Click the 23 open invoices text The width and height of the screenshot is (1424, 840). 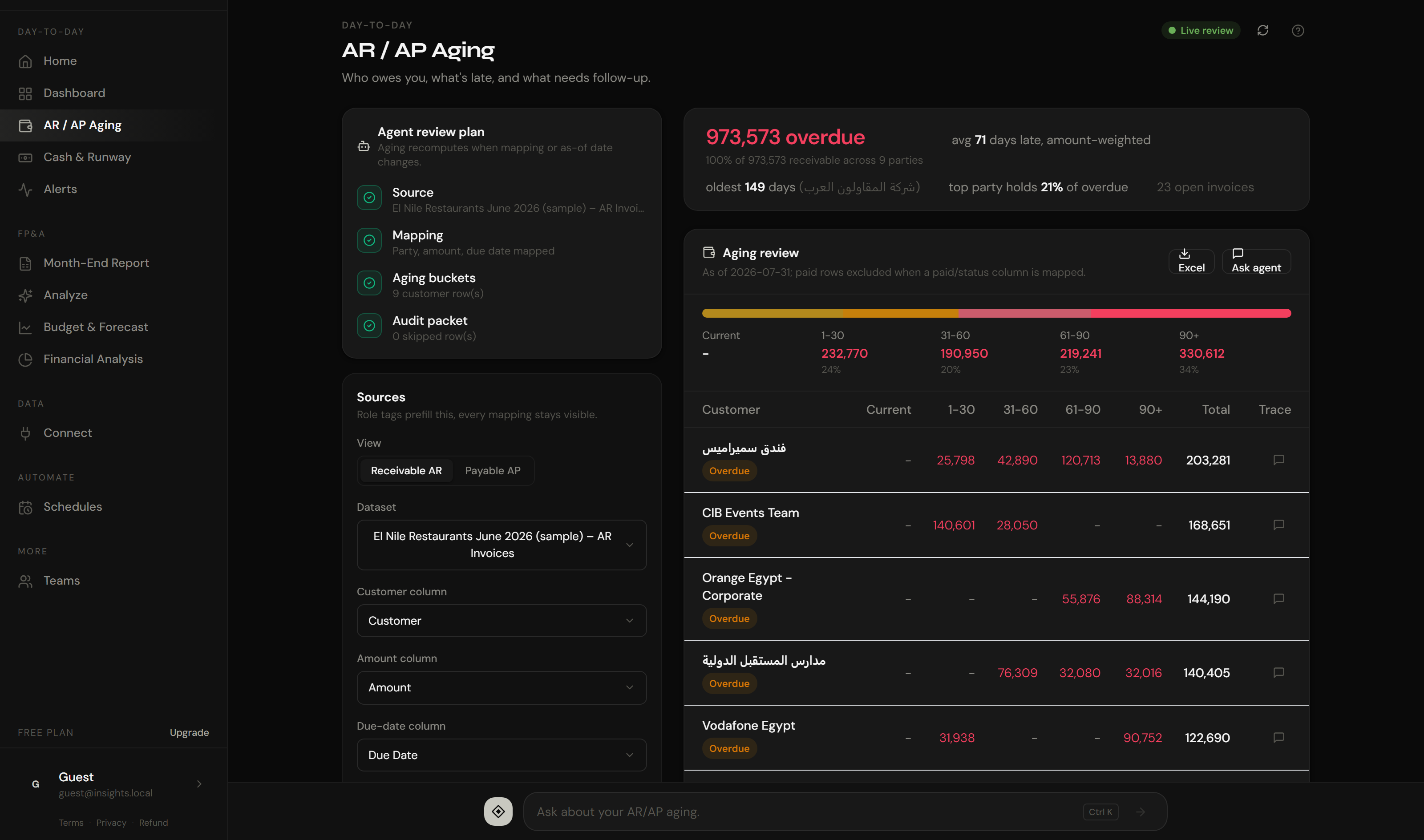(1205, 187)
